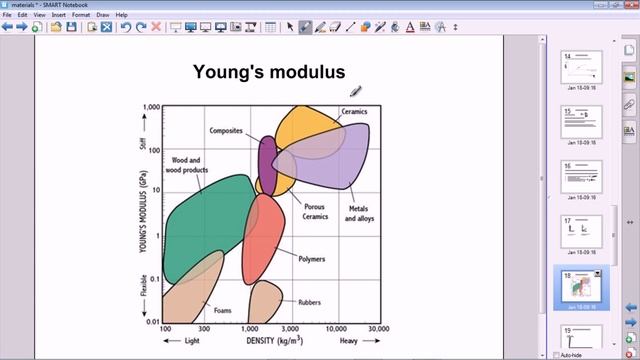Add page using sidebar plus icon
The height and width of the screenshot is (360, 640).
[x=630, y=338]
